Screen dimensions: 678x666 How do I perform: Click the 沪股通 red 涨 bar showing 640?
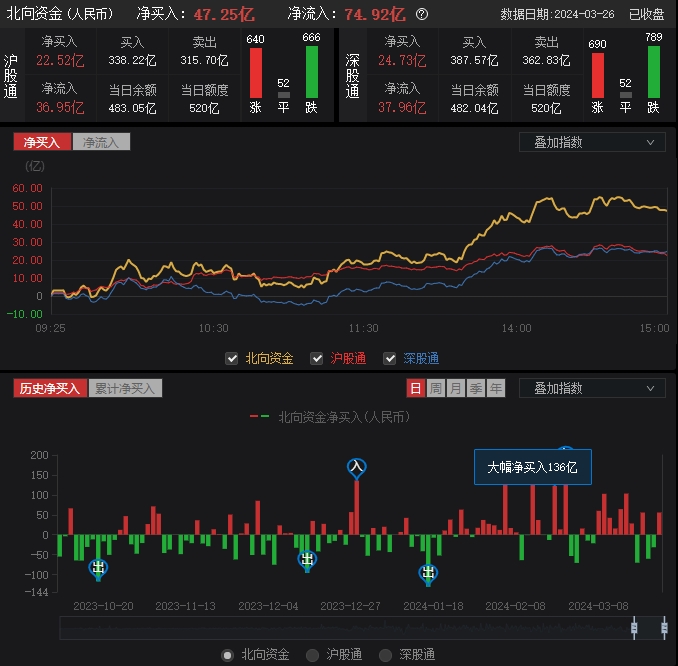click(256, 73)
